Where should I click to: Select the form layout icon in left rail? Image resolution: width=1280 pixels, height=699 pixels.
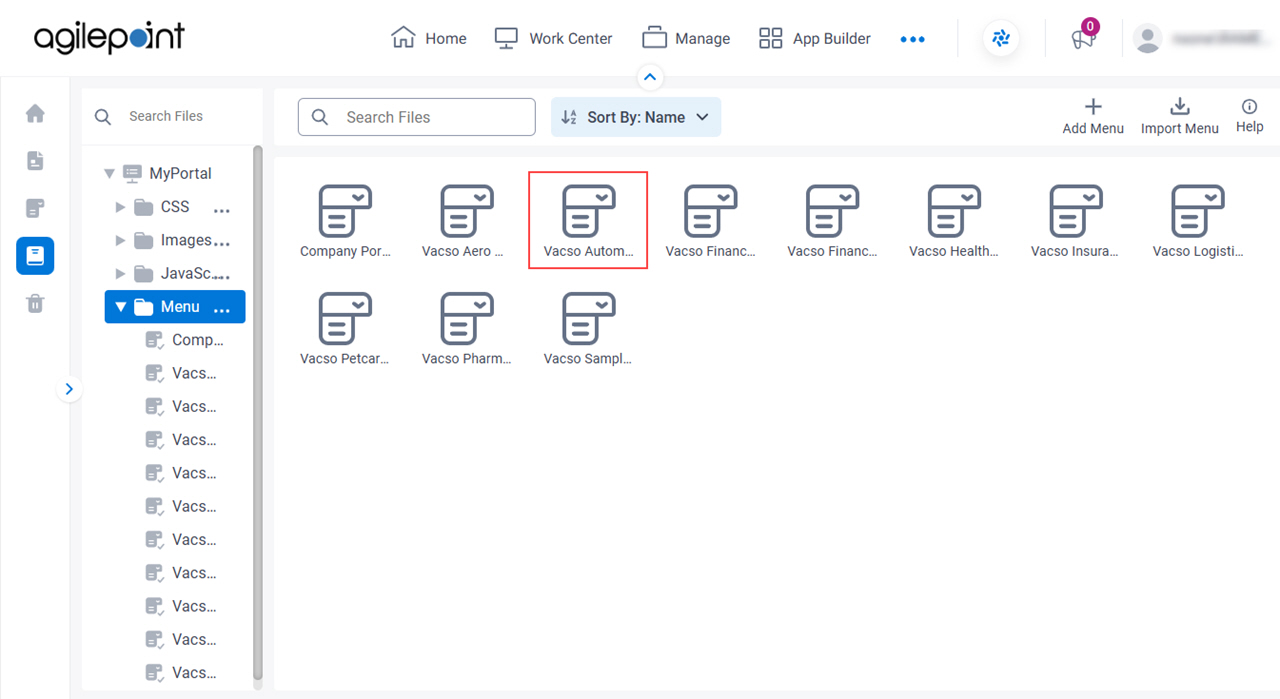pyautogui.click(x=35, y=209)
